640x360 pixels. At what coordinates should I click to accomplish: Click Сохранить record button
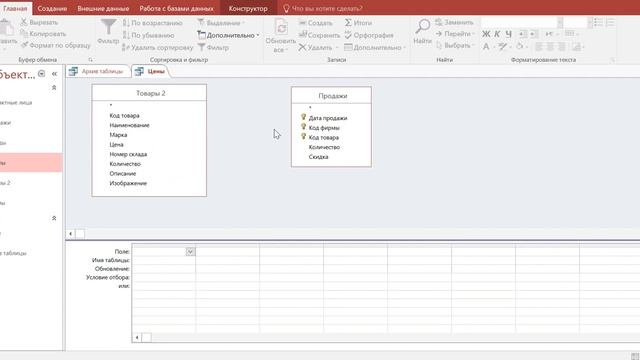[319, 35]
